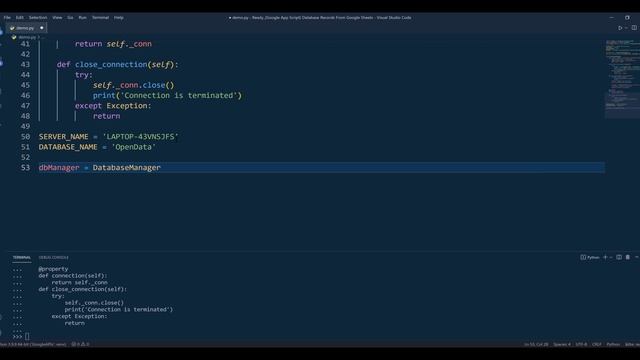Click the SERVER_NAME variable on line 50
This screenshot has height=360, width=640.
coord(64,137)
